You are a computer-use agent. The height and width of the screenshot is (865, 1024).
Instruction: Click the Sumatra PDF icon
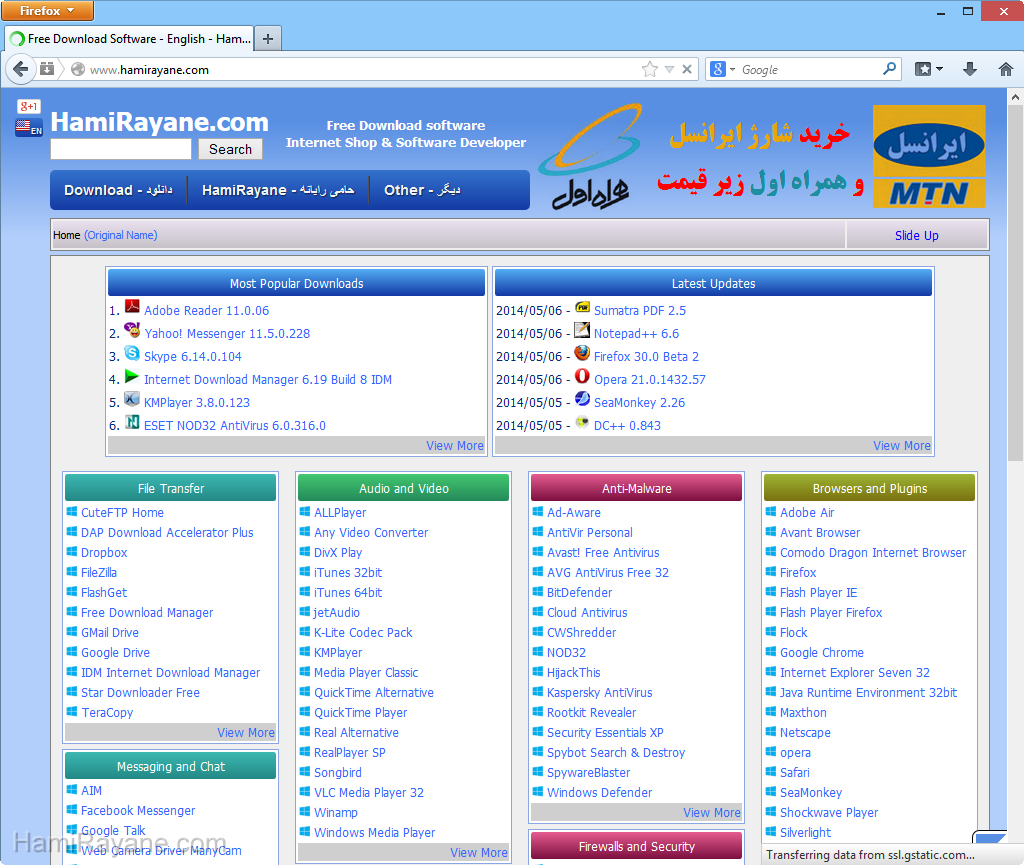click(583, 307)
